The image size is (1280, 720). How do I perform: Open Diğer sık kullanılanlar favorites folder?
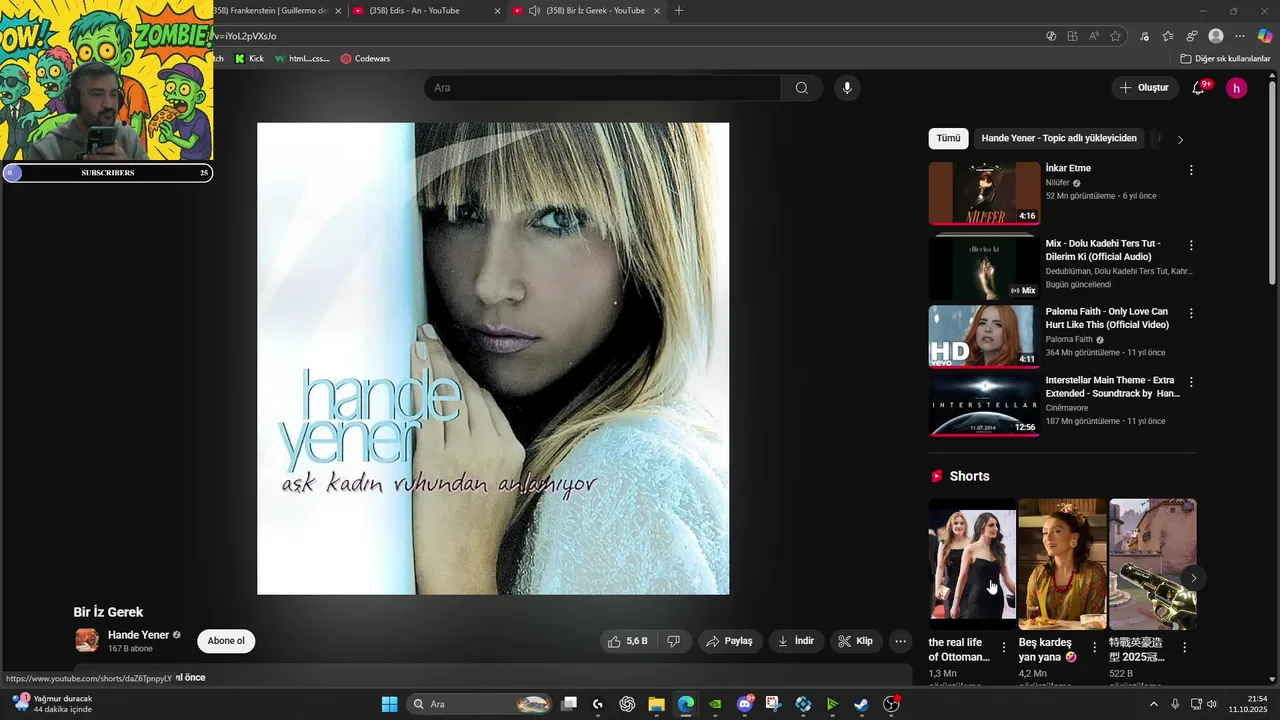coord(1224,59)
